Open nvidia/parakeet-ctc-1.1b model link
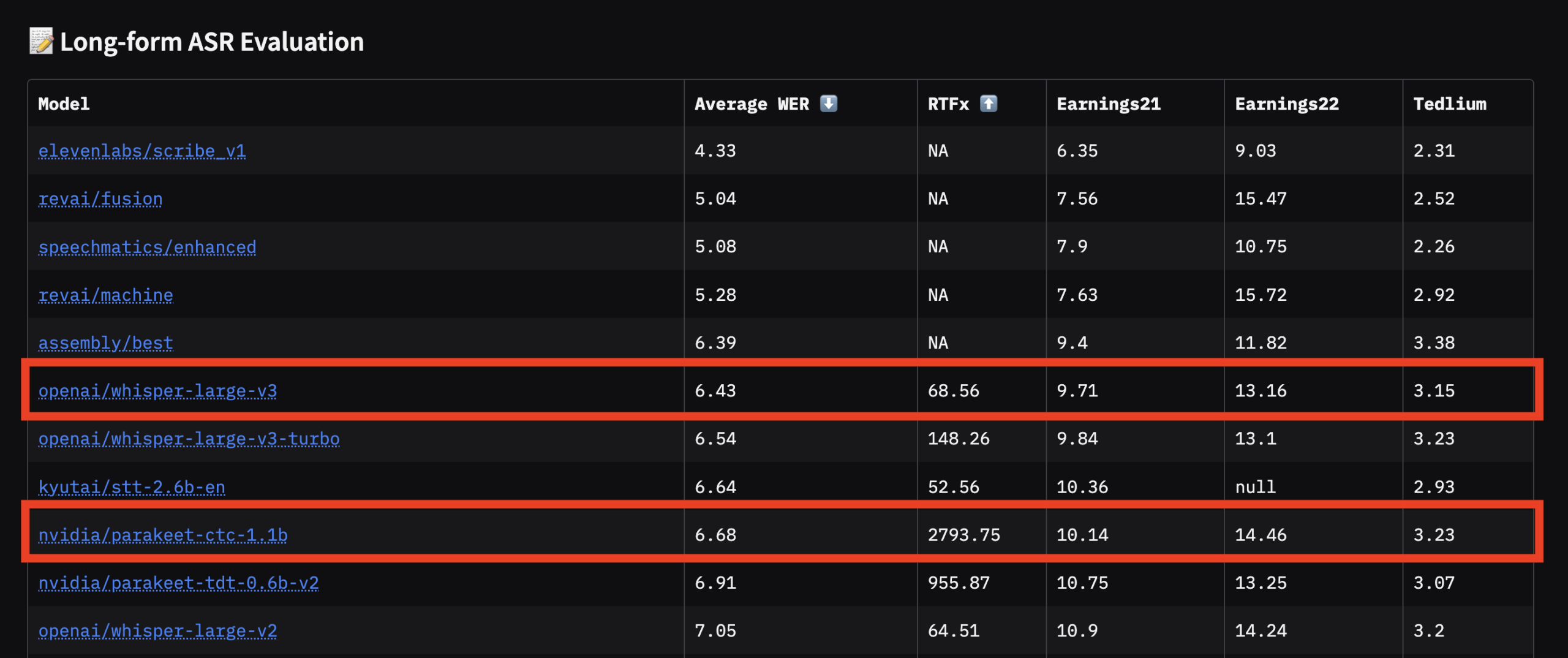1568x658 pixels. pos(163,535)
